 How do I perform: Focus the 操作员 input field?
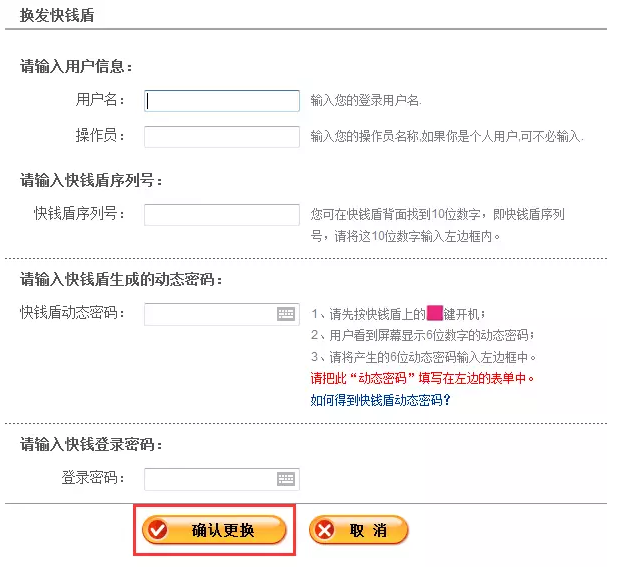(222, 137)
